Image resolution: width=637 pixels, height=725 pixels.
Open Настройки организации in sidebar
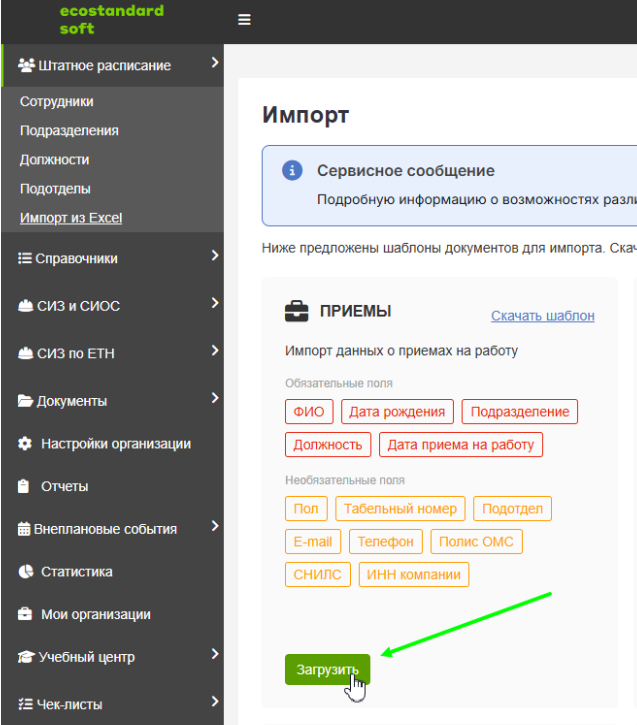[x=116, y=444]
